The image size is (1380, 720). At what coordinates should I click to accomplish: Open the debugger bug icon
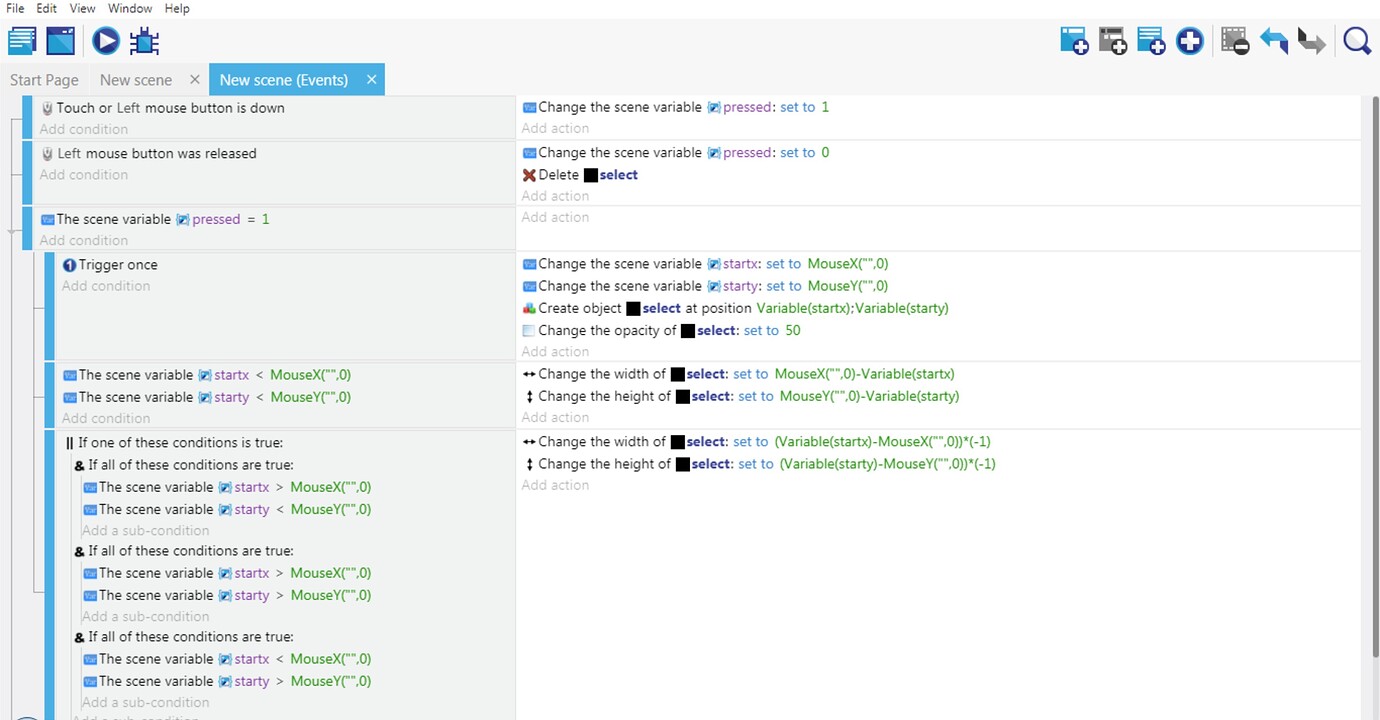145,41
